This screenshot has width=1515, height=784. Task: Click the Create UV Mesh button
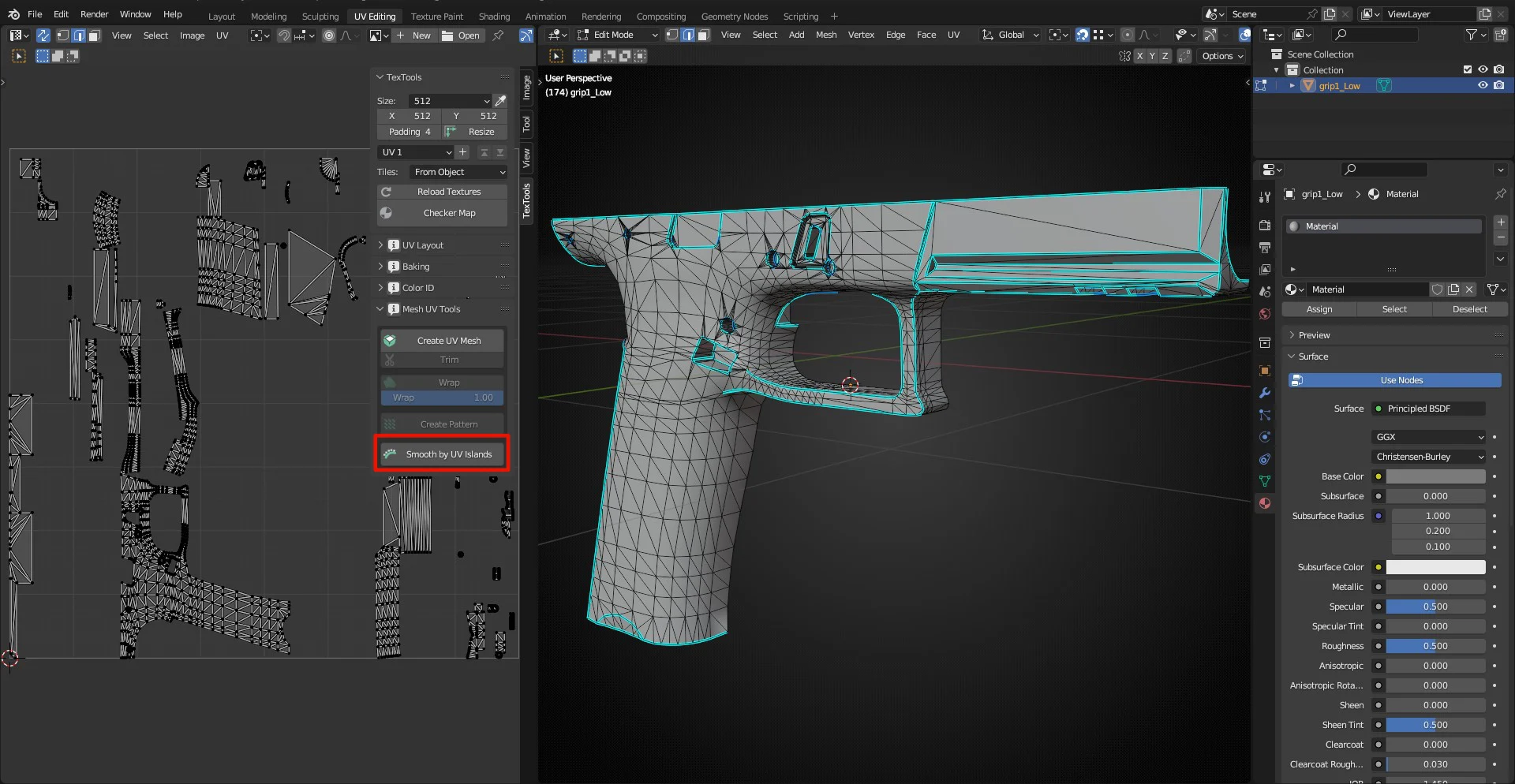(442, 341)
